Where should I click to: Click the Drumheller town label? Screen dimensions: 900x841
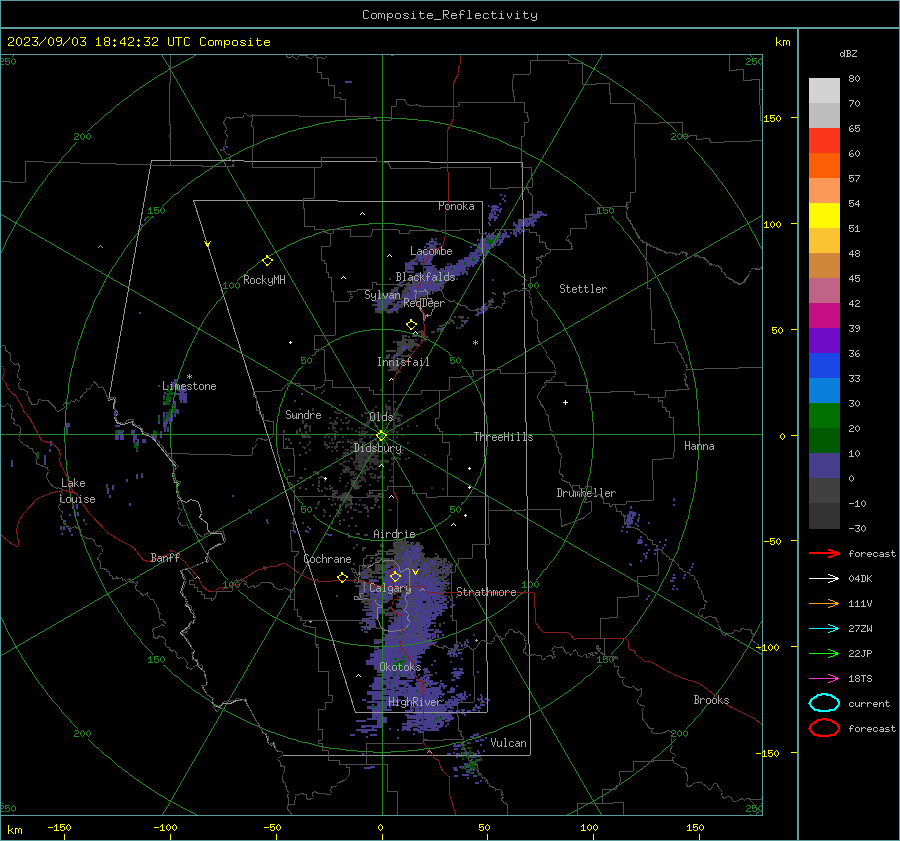[586, 493]
